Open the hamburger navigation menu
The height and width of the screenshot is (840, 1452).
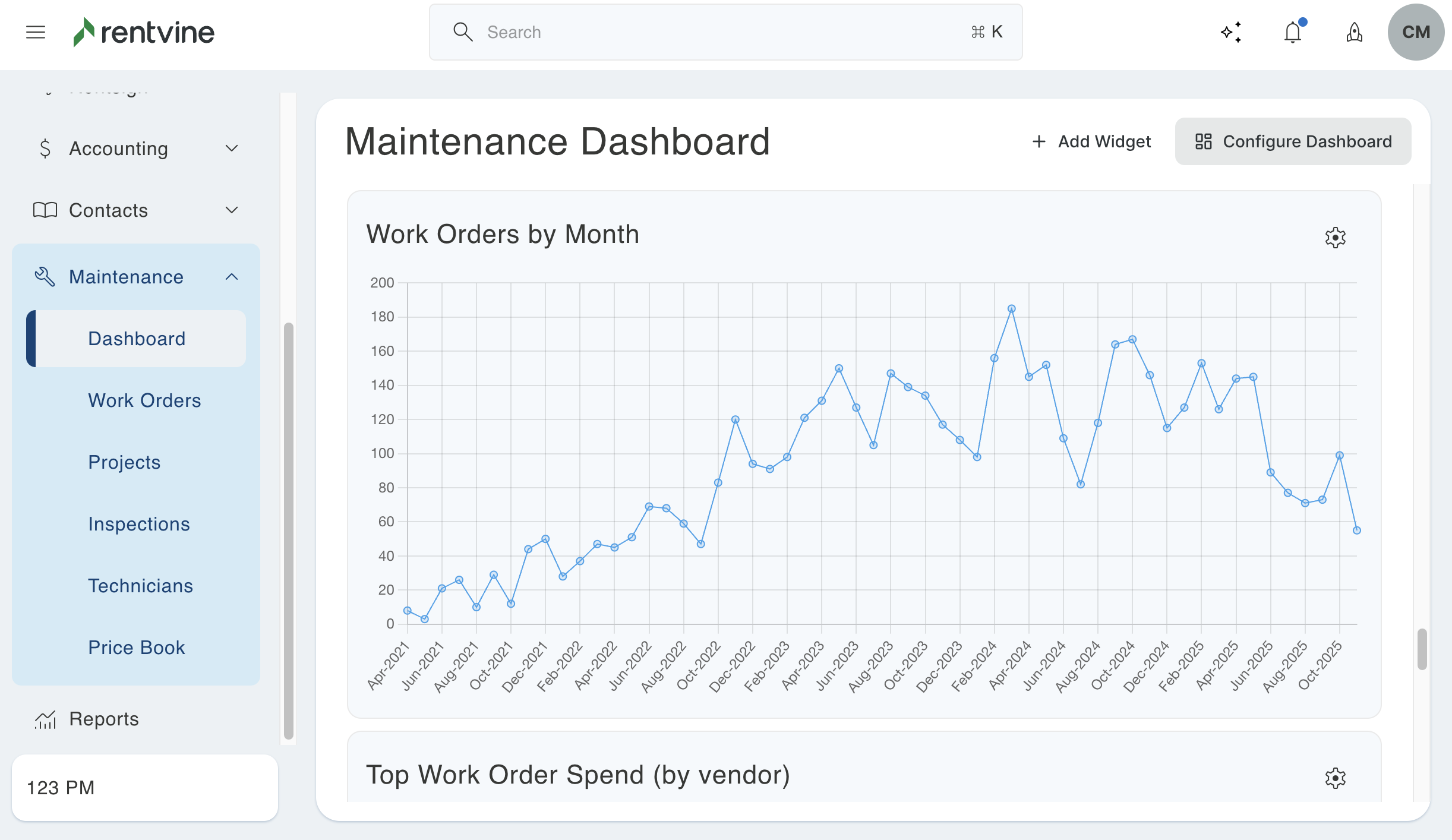(36, 32)
